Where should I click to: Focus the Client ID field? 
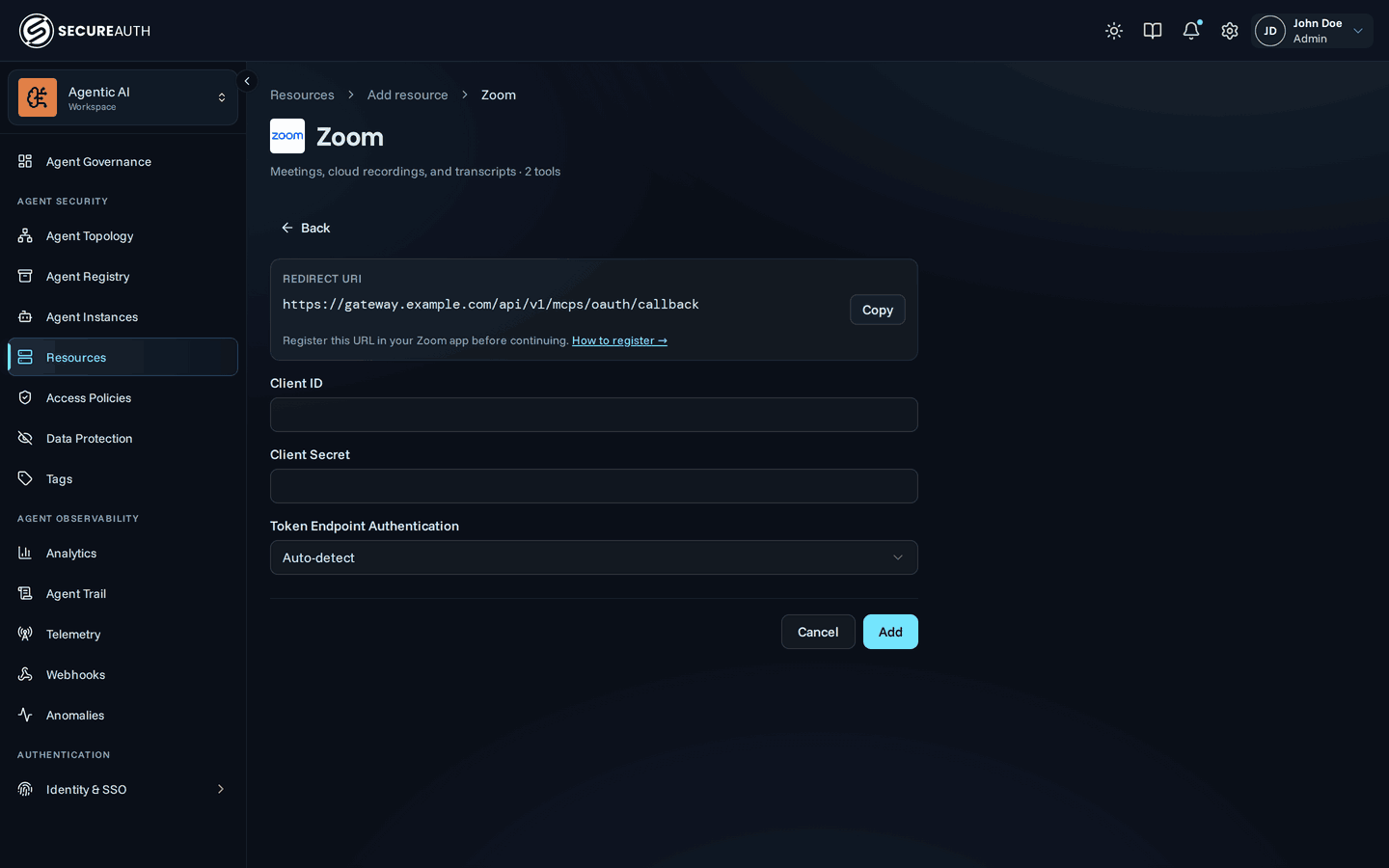(594, 415)
